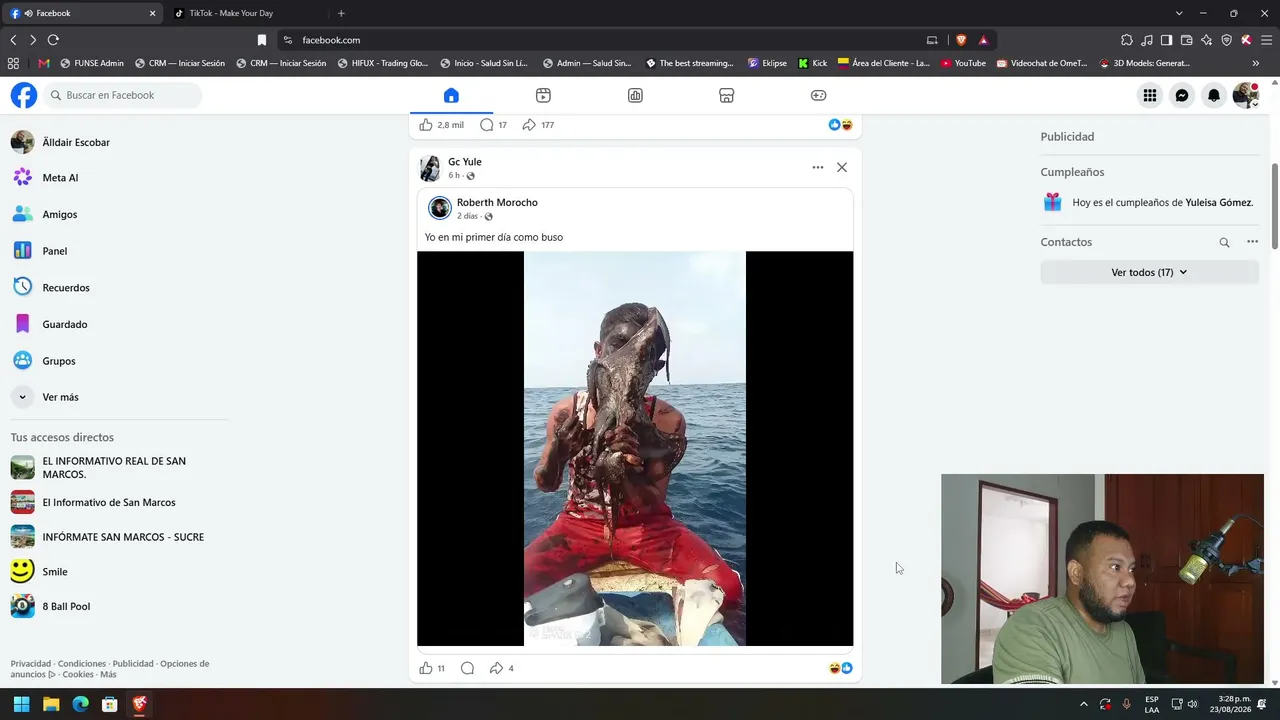Show more bookmarks chevron

1255,63
